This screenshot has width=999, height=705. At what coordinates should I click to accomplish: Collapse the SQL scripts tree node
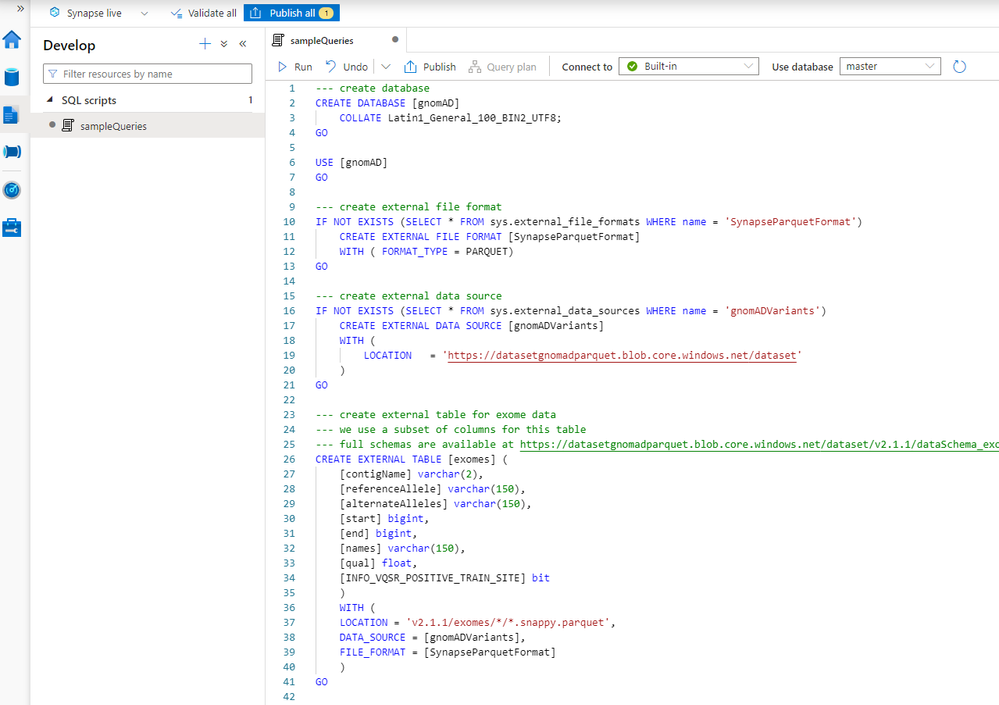[50, 100]
